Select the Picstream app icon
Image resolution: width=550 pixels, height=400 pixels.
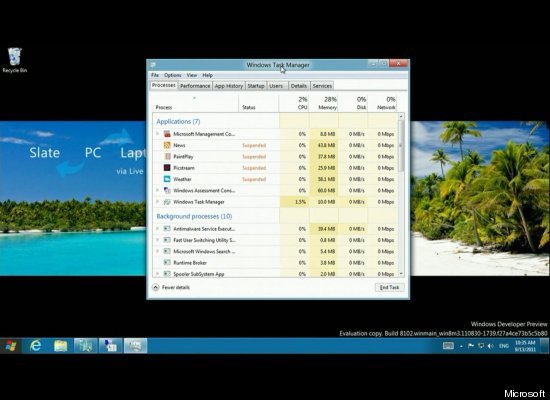point(167,168)
